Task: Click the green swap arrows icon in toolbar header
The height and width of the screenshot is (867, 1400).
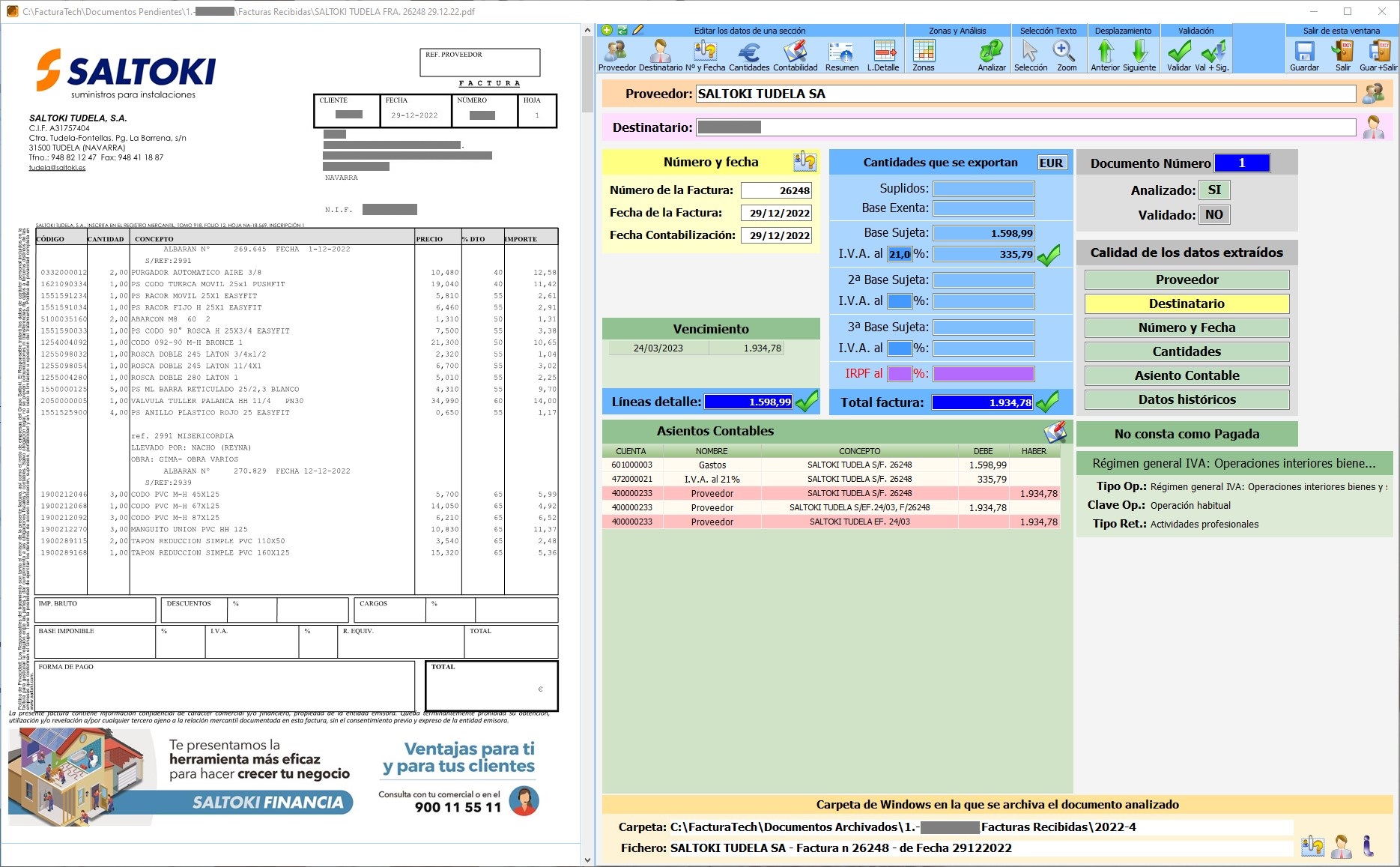Action: [622, 30]
